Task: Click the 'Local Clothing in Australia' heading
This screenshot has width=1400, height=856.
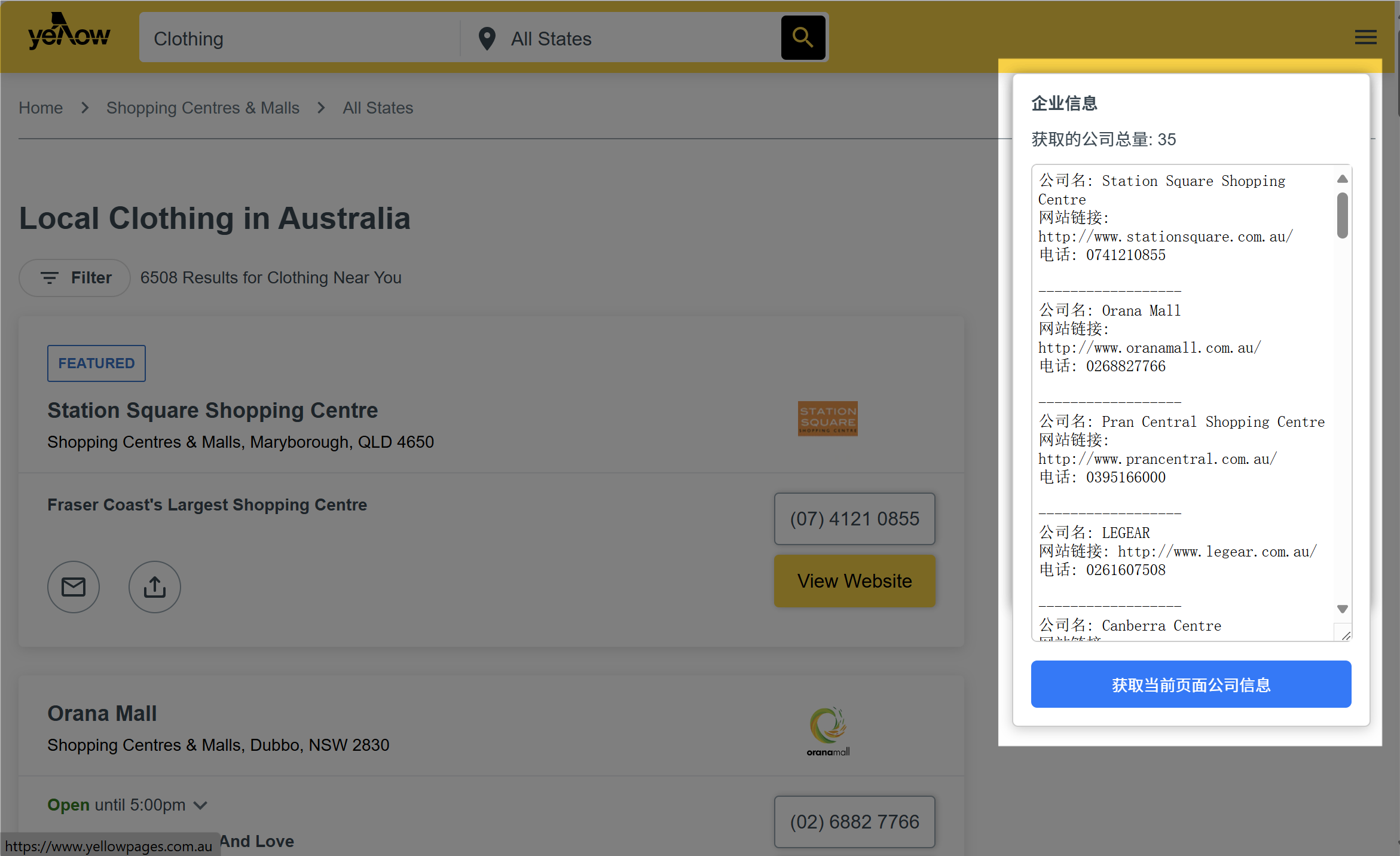Action: [x=215, y=219]
